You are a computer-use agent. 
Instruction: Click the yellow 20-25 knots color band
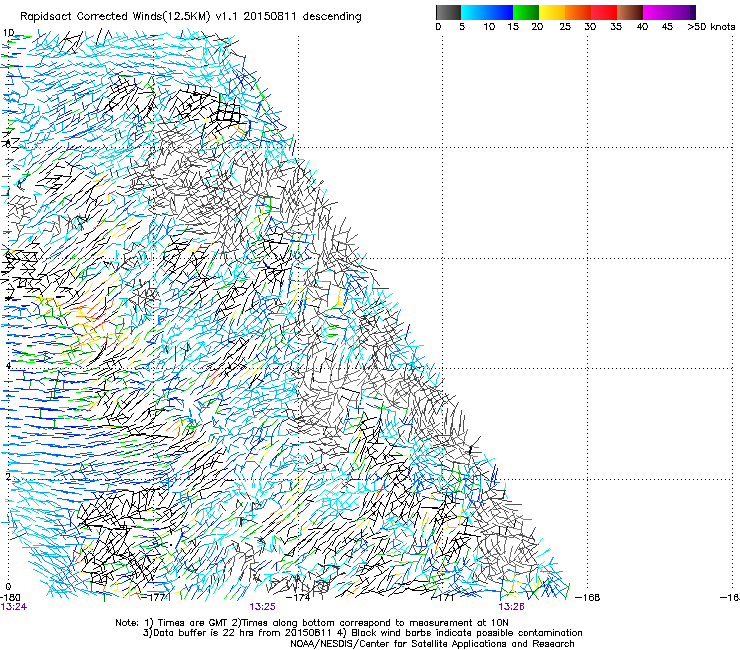[x=552, y=12]
